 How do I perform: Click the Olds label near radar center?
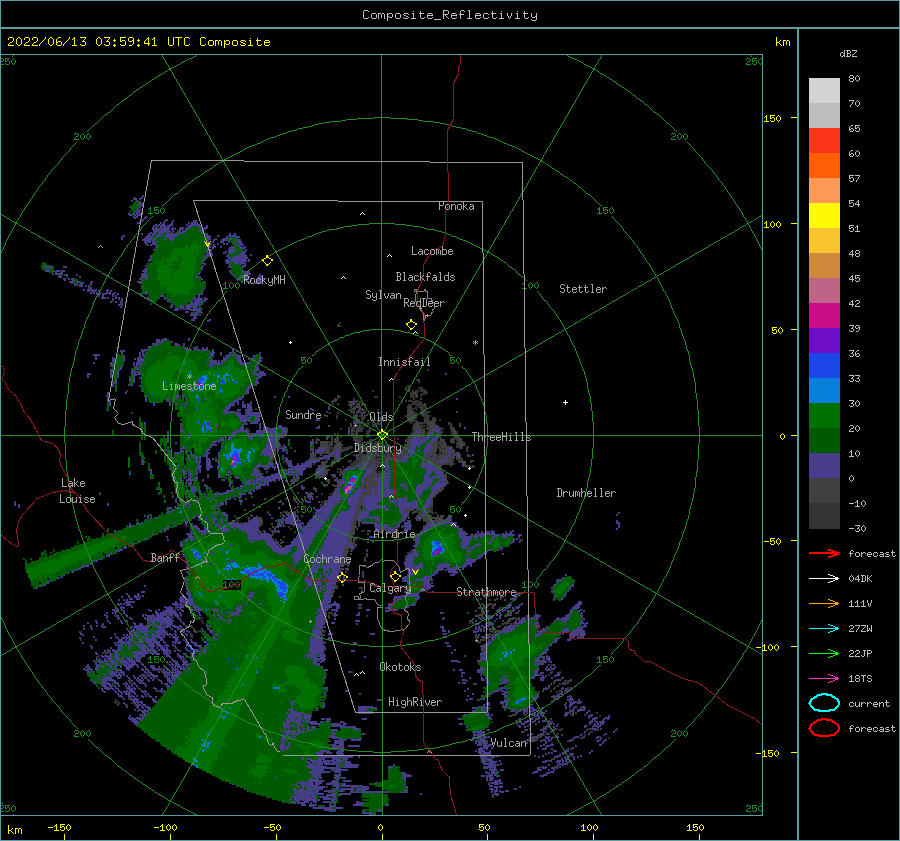tap(381, 416)
